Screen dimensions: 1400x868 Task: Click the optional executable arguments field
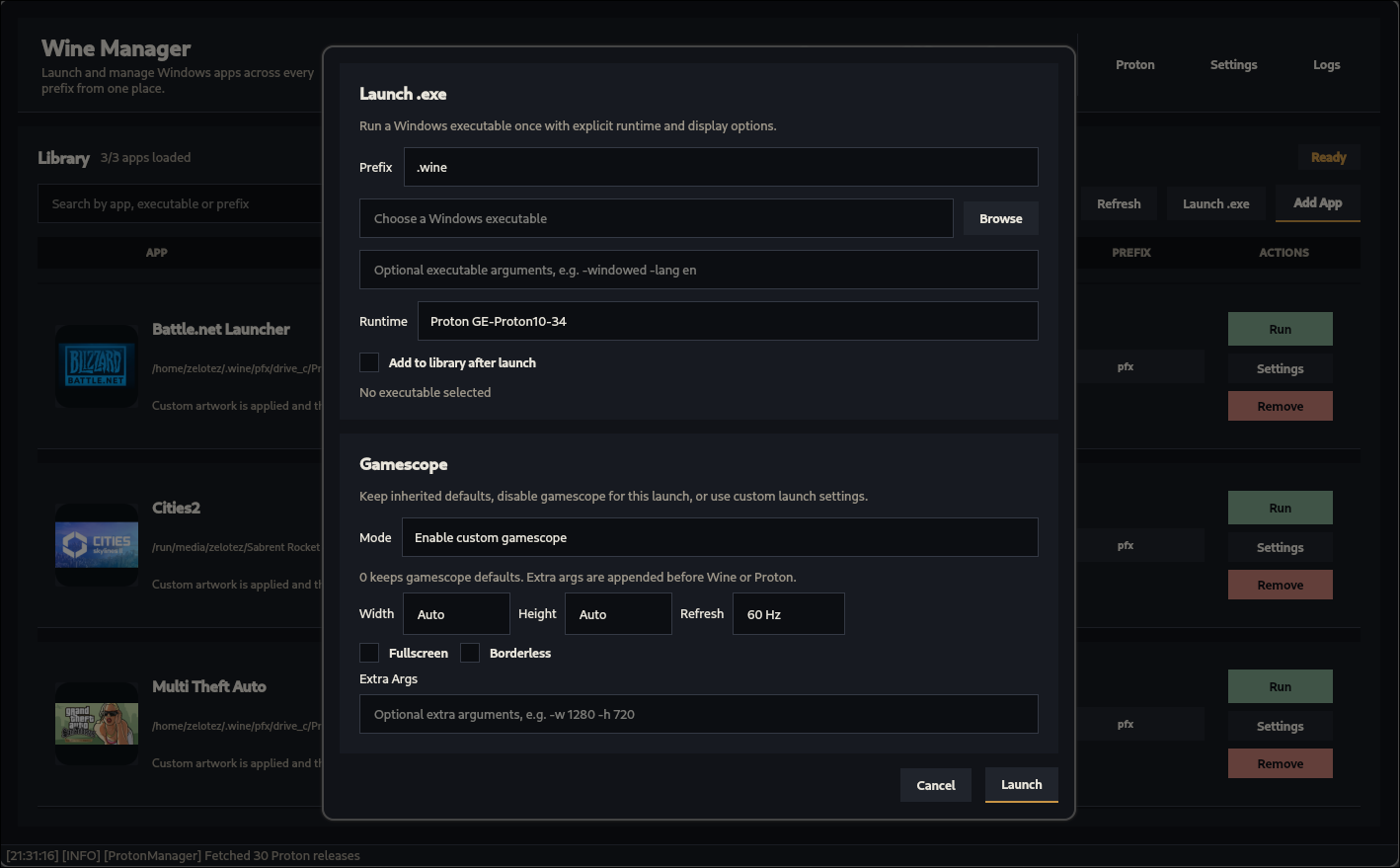[699, 270]
